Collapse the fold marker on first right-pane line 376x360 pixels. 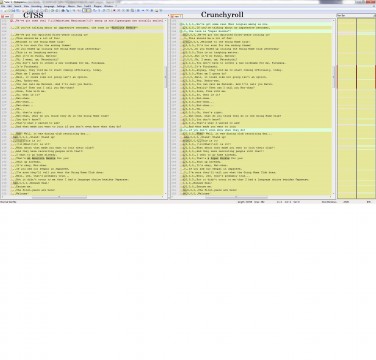pos(181,24)
